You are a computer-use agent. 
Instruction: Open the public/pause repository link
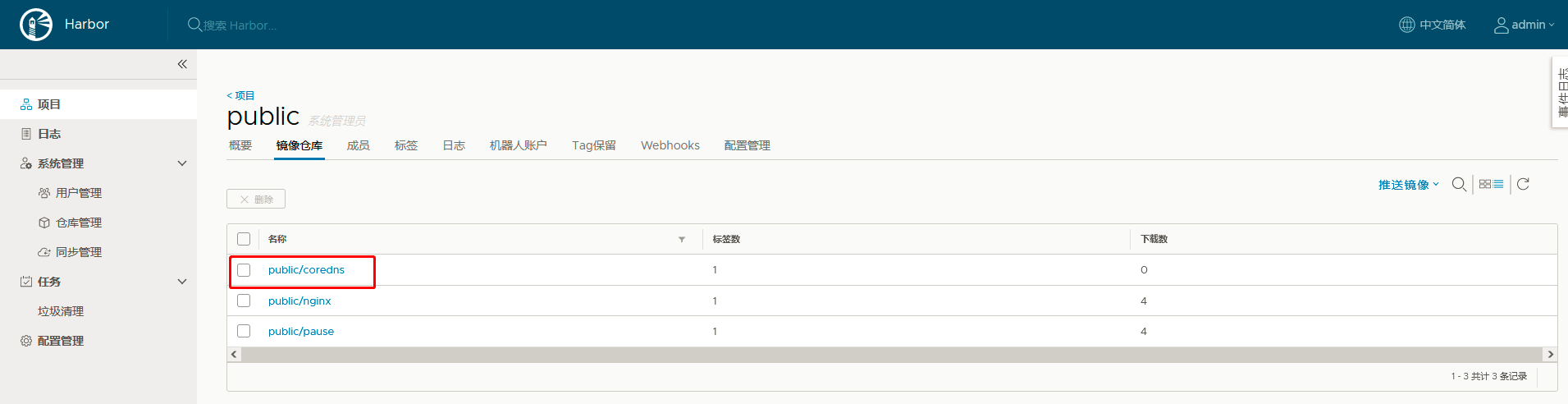pos(301,331)
